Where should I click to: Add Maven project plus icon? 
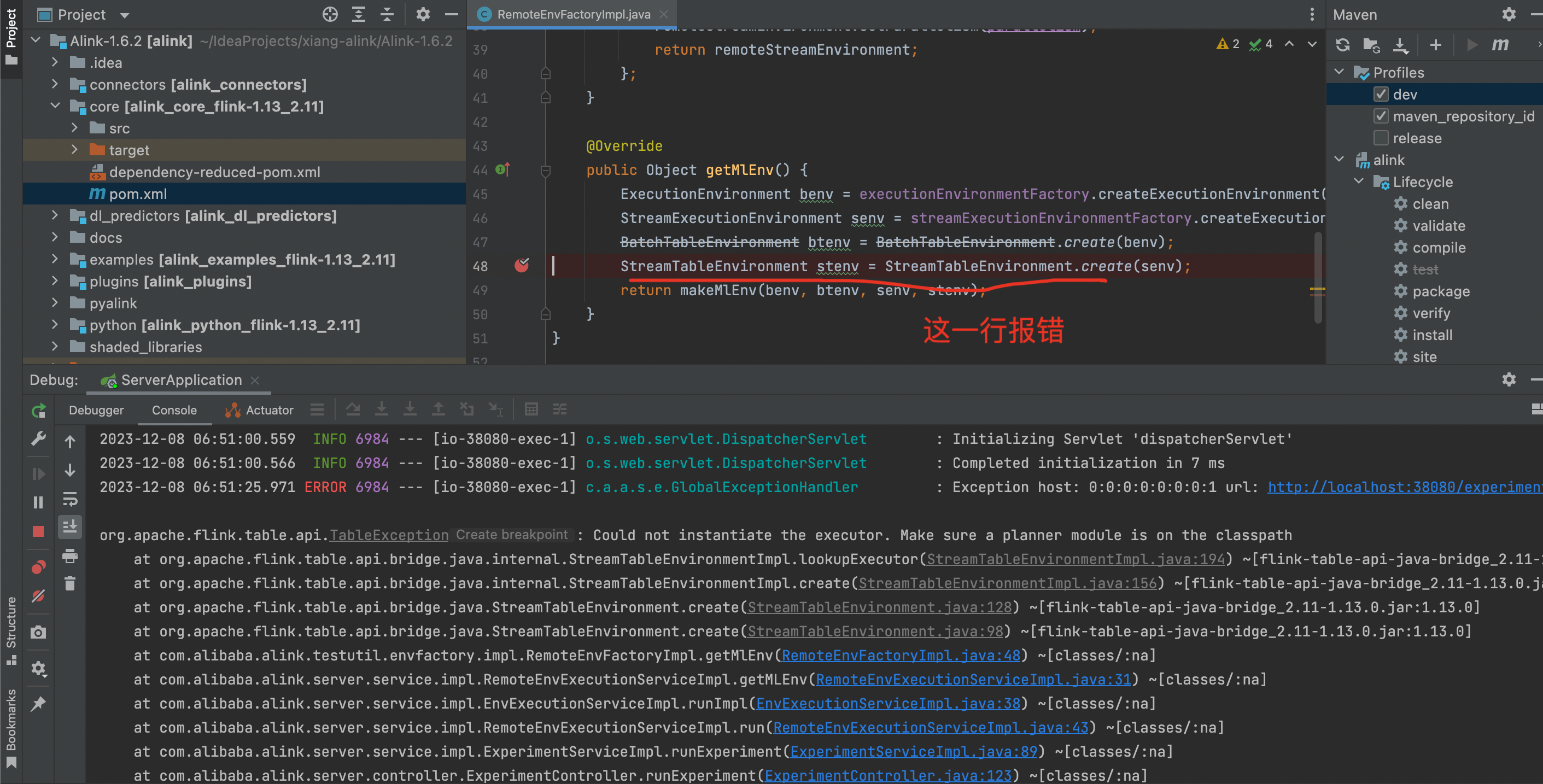1436,45
